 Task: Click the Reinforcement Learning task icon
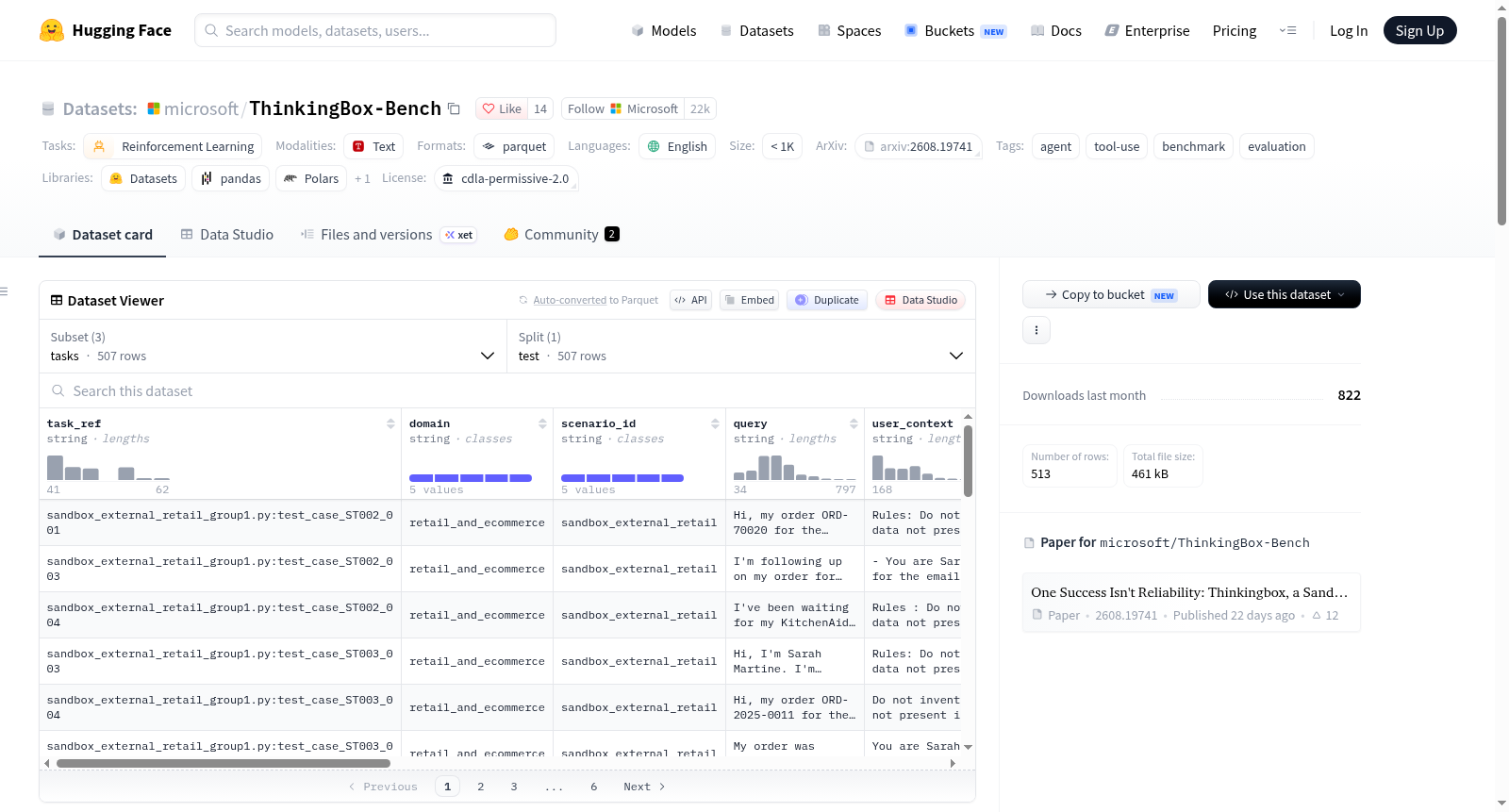(x=99, y=146)
